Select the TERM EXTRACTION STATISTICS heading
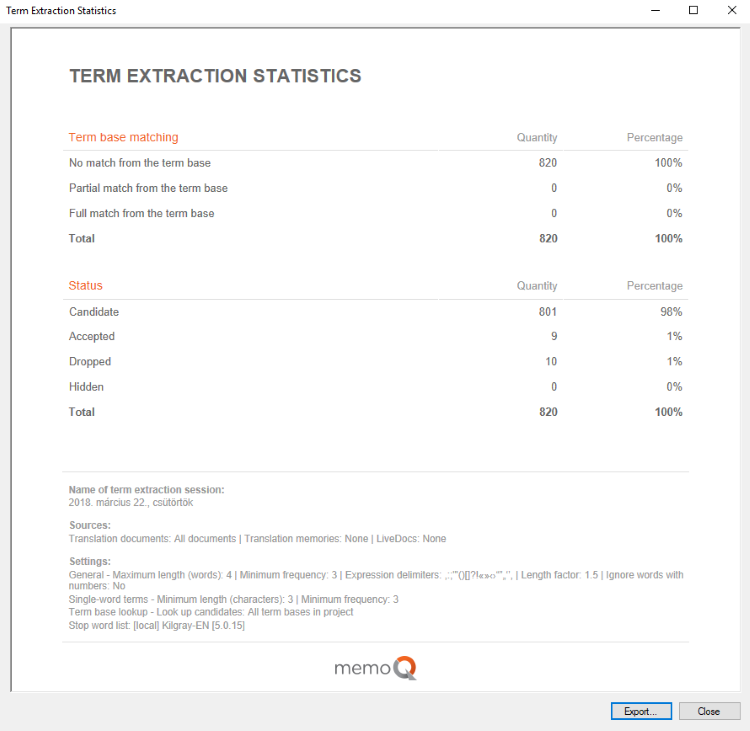Screen dimensions: 750x731 pos(215,76)
